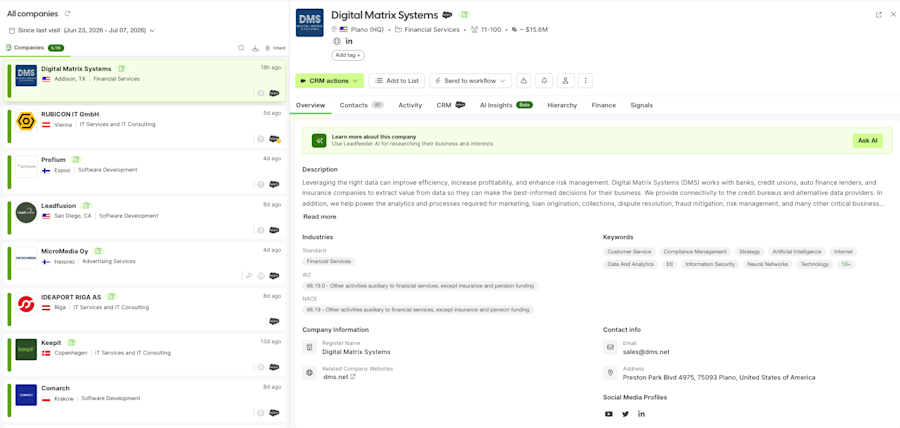
Task: Click green note badge beside detail panel title
Action: (x=464, y=15)
